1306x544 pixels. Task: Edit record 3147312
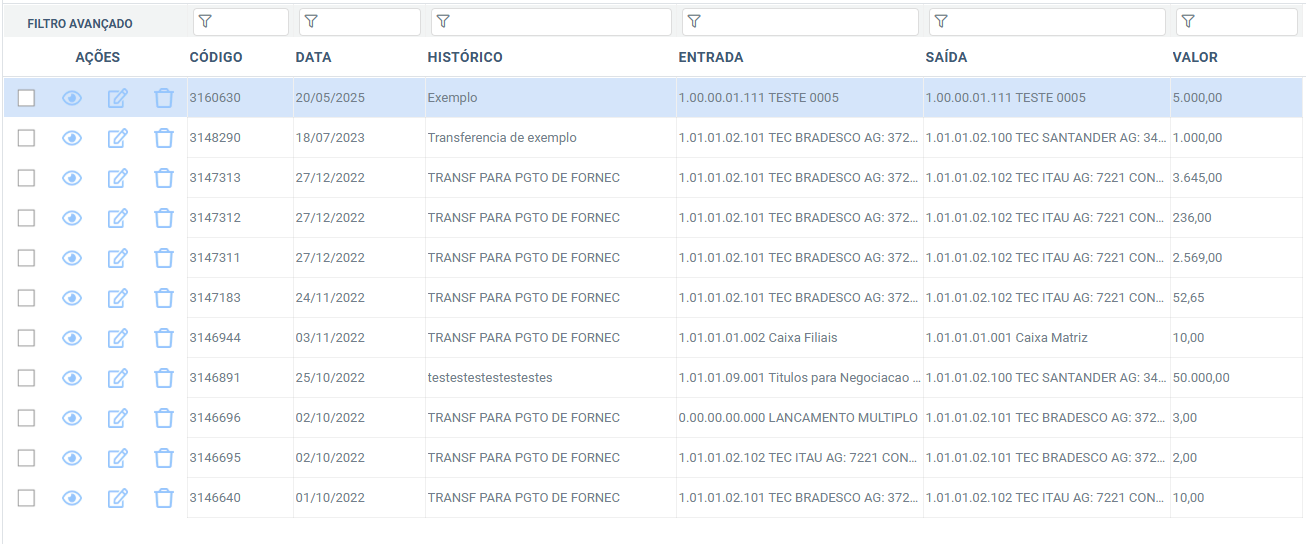118,218
